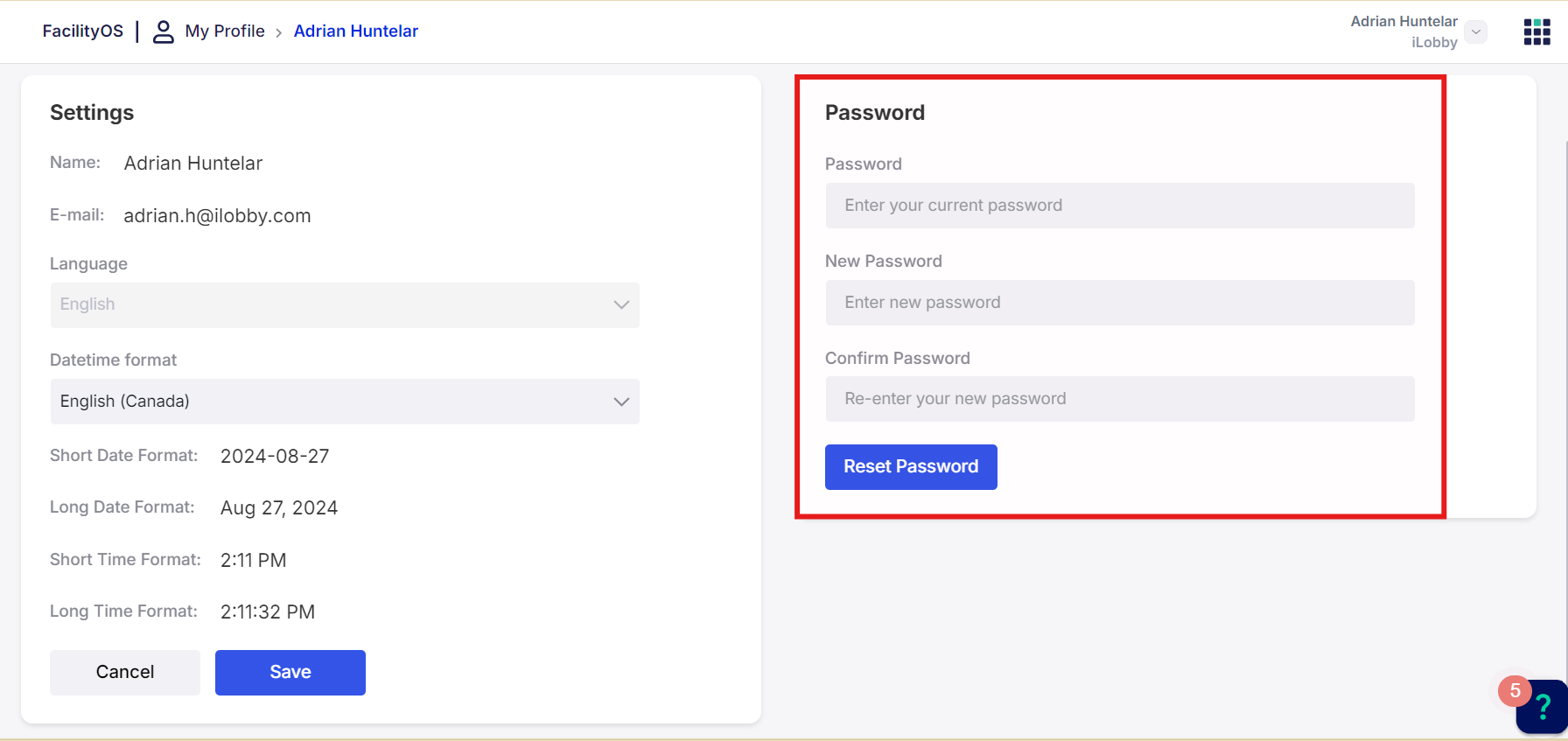Click the My Profile person icon
1568x741 pixels.
164,31
